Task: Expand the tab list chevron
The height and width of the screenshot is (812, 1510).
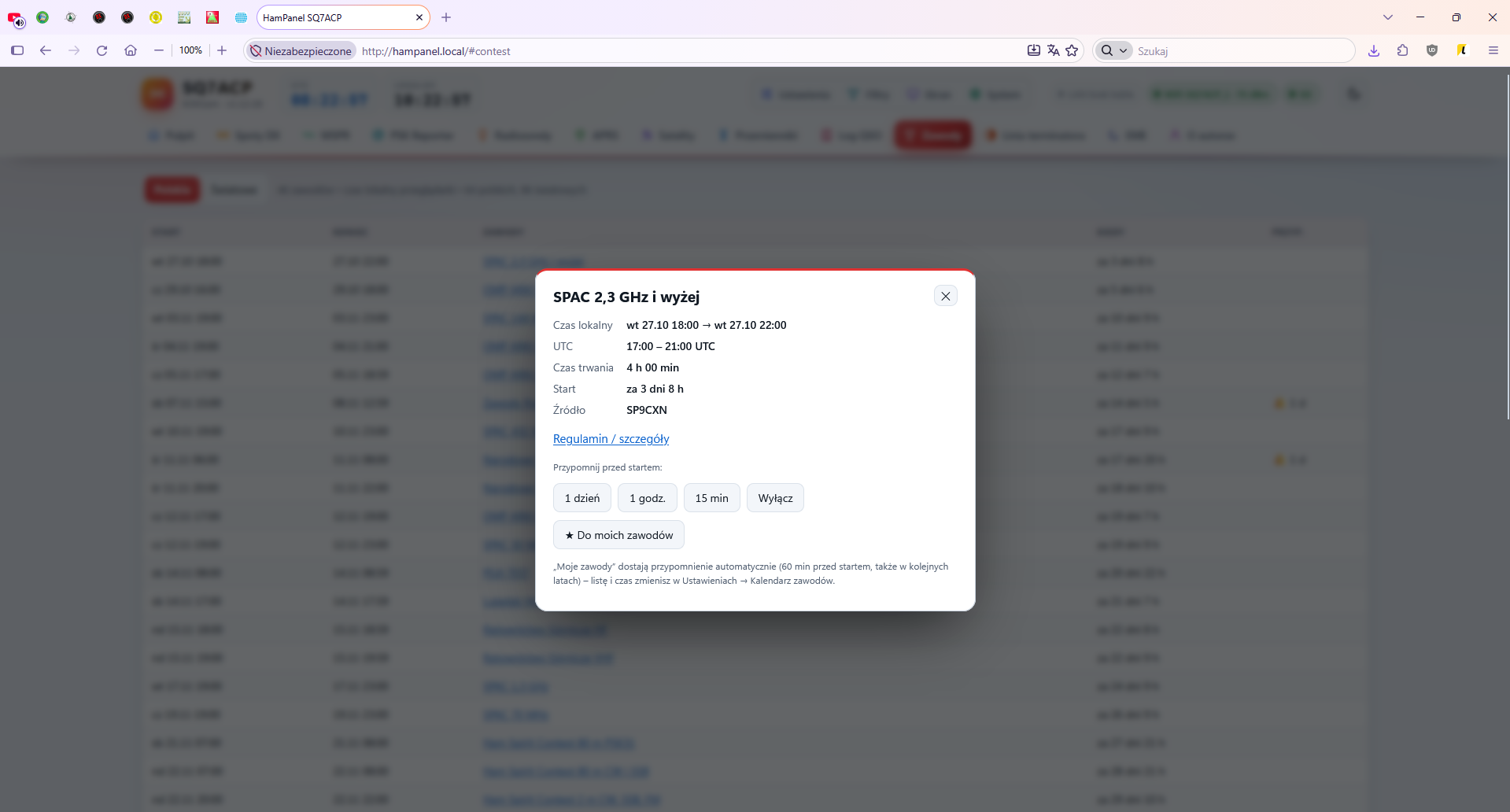Action: click(1388, 17)
